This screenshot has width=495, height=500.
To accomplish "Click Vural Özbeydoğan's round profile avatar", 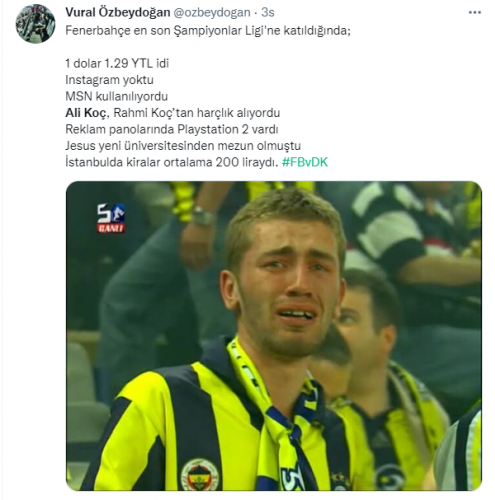I will (x=35, y=24).
